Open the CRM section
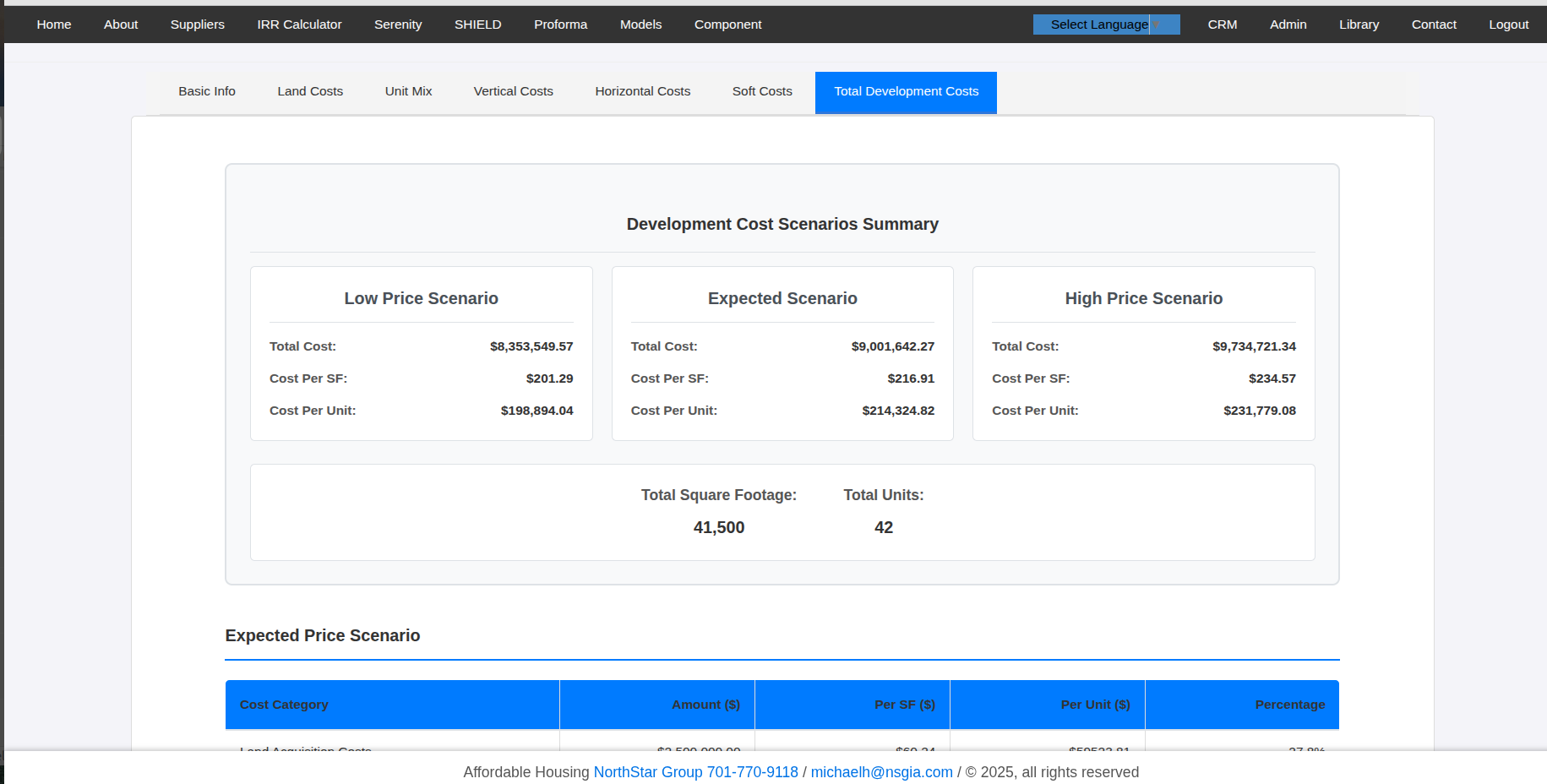The height and width of the screenshot is (784, 1547). [1222, 24]
